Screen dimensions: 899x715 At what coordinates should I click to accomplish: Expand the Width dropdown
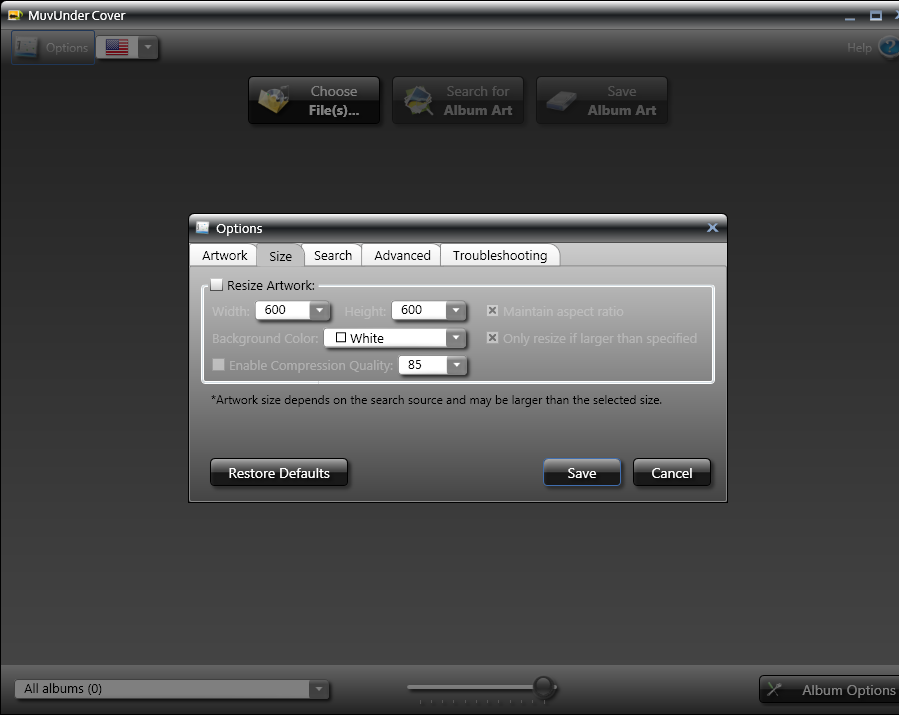pyautogui.click(x=319, y=310)
